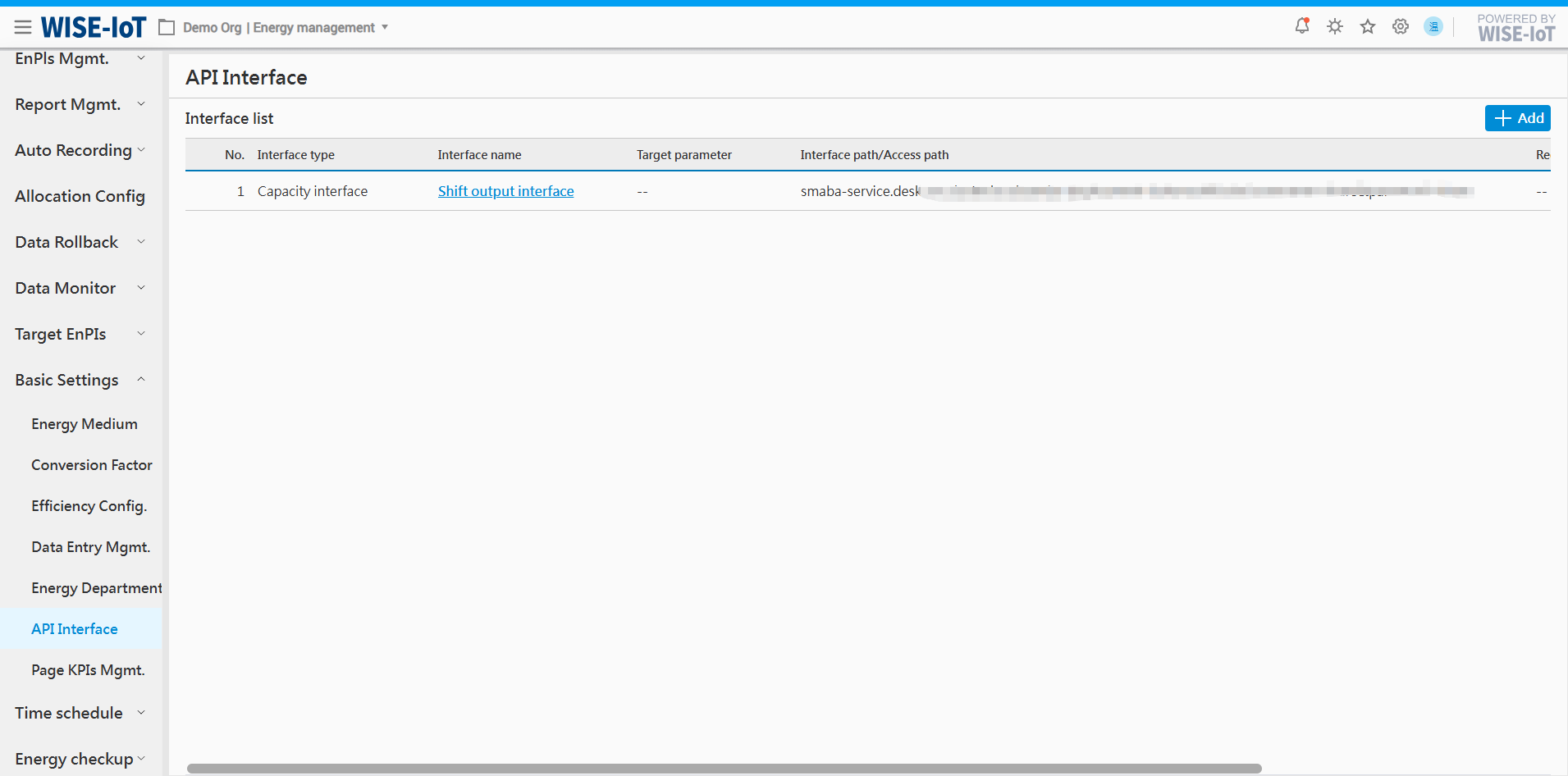Open the Shift output interface link

click(x=505, y=191)
